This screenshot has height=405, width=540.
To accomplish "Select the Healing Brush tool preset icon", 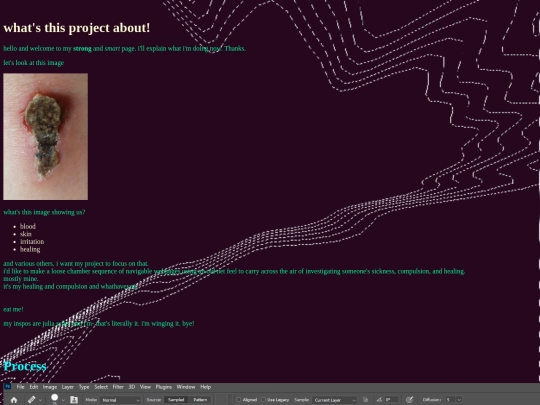I will pyautogui.click(x=31, y=399).
